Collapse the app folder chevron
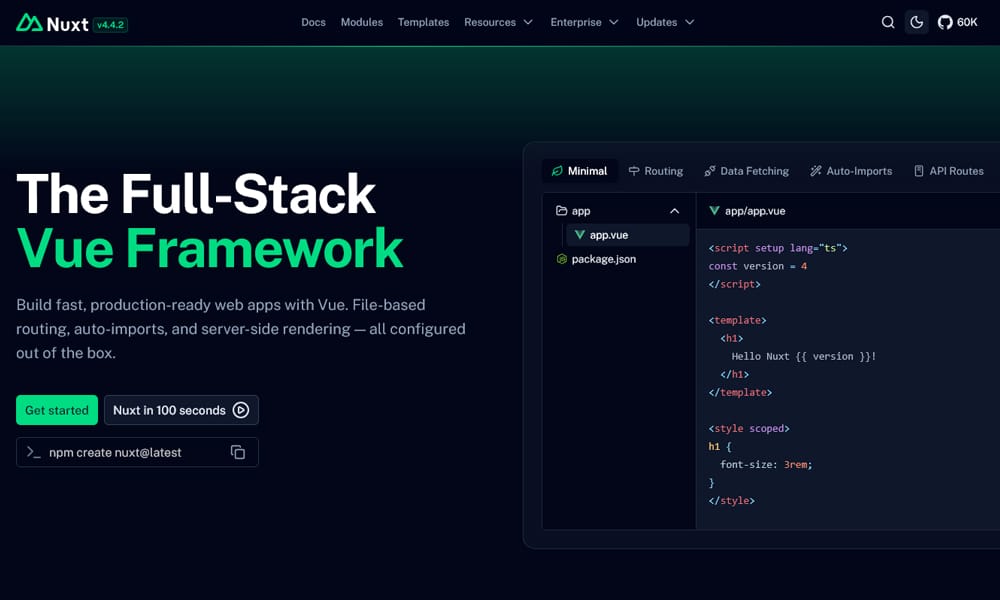1000x600 pixels. coord(674,211)
